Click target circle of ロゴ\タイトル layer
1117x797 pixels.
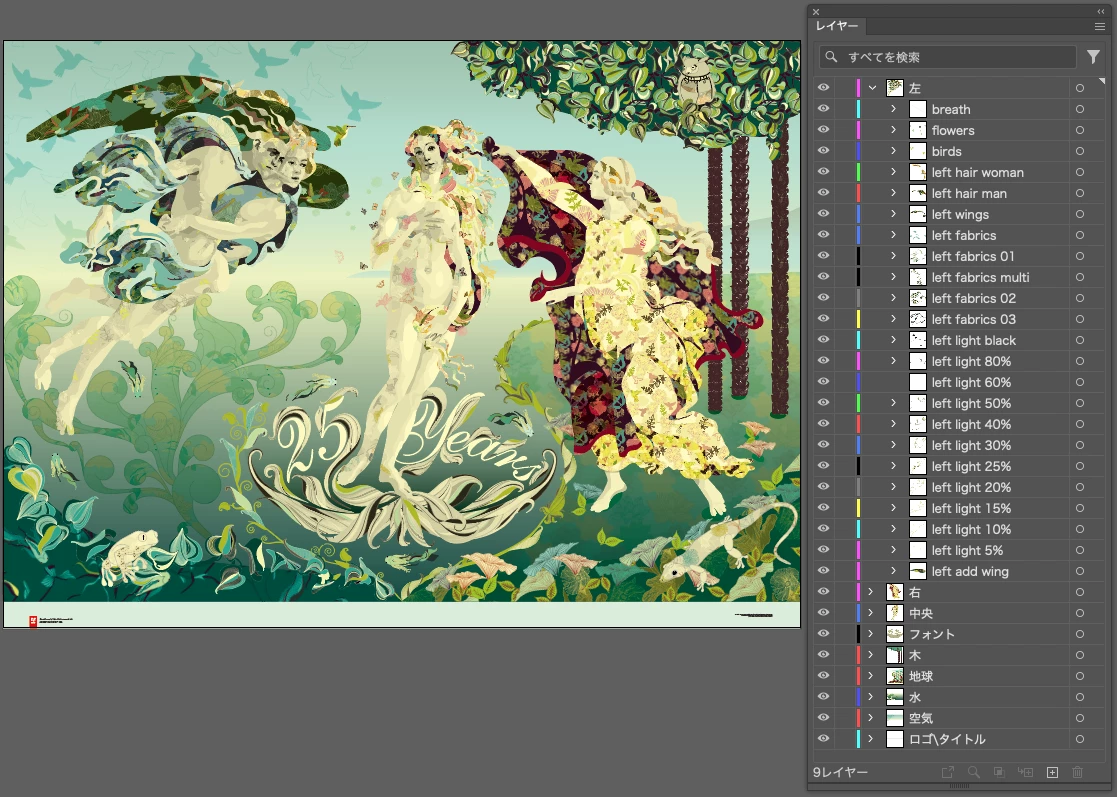pos(1080,739)
